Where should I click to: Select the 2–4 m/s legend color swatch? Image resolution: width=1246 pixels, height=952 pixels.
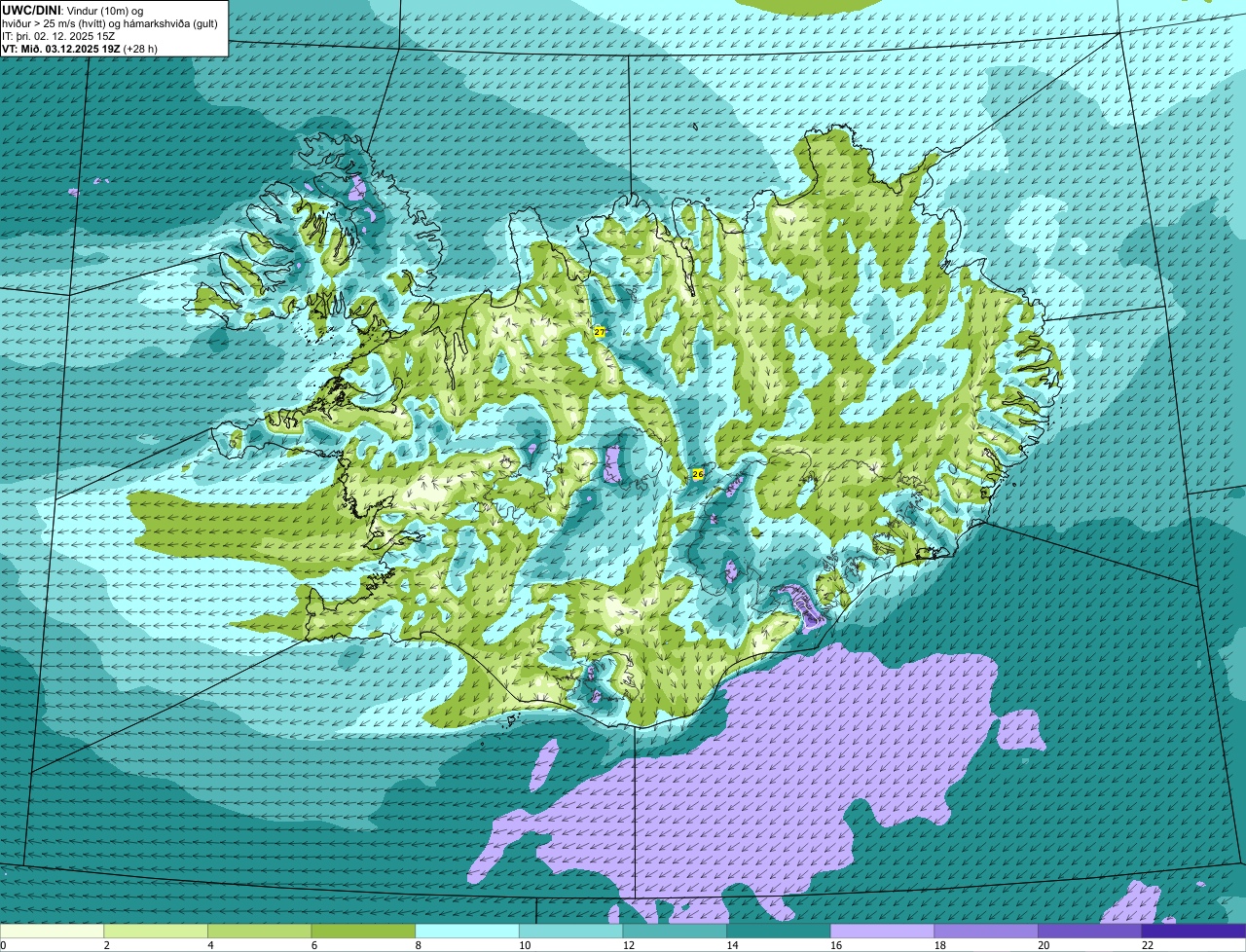(156, 931)
